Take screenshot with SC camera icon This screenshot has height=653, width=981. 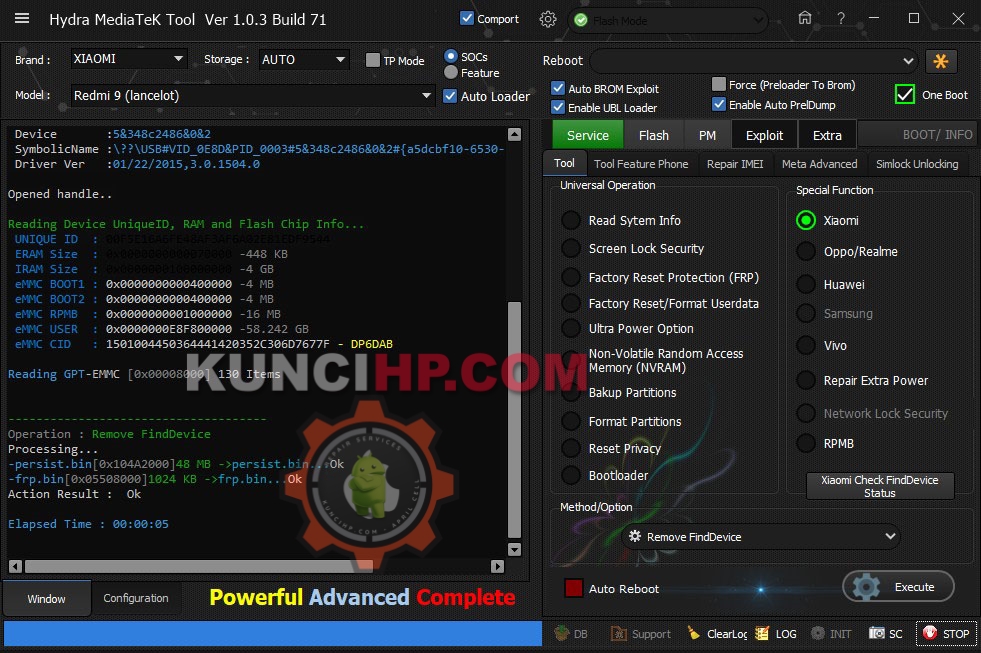[877, 633]
